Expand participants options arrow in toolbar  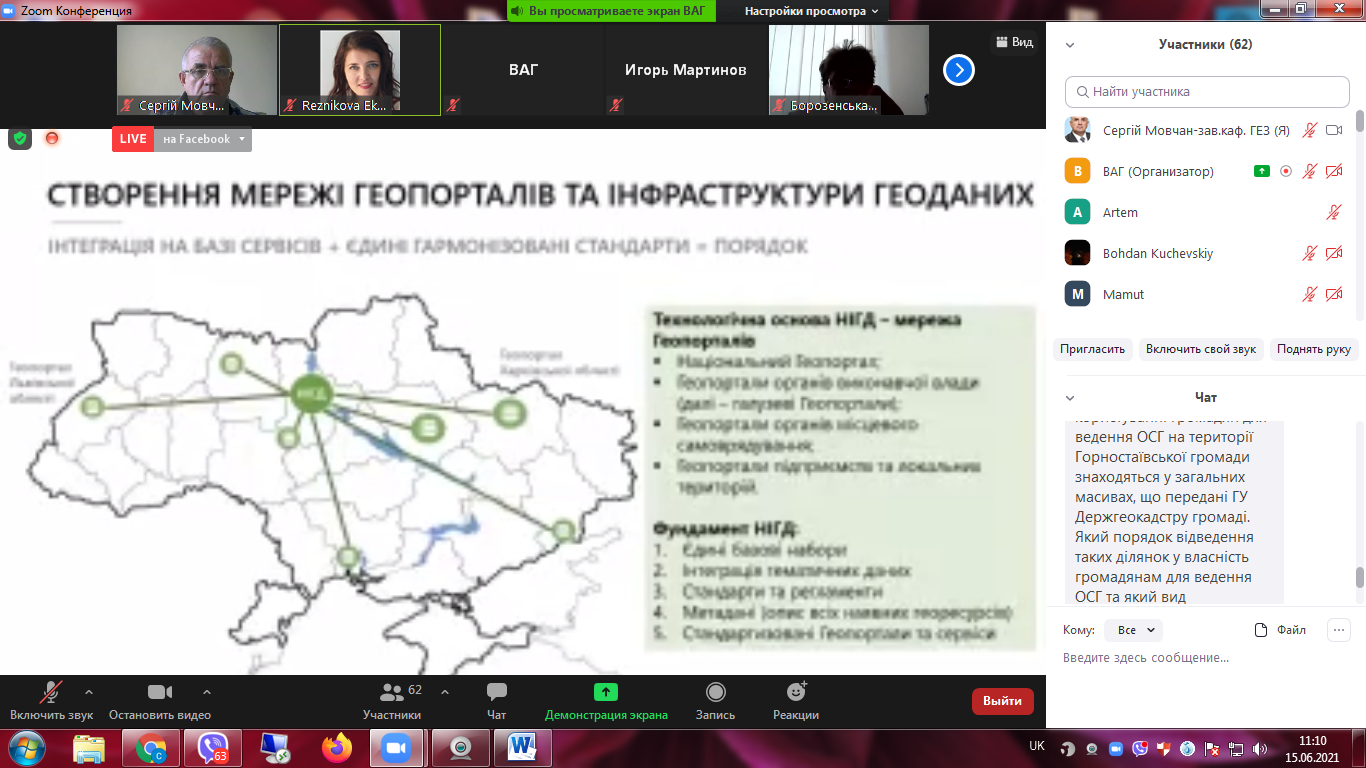pyautogui.click(x=445, y=691)
